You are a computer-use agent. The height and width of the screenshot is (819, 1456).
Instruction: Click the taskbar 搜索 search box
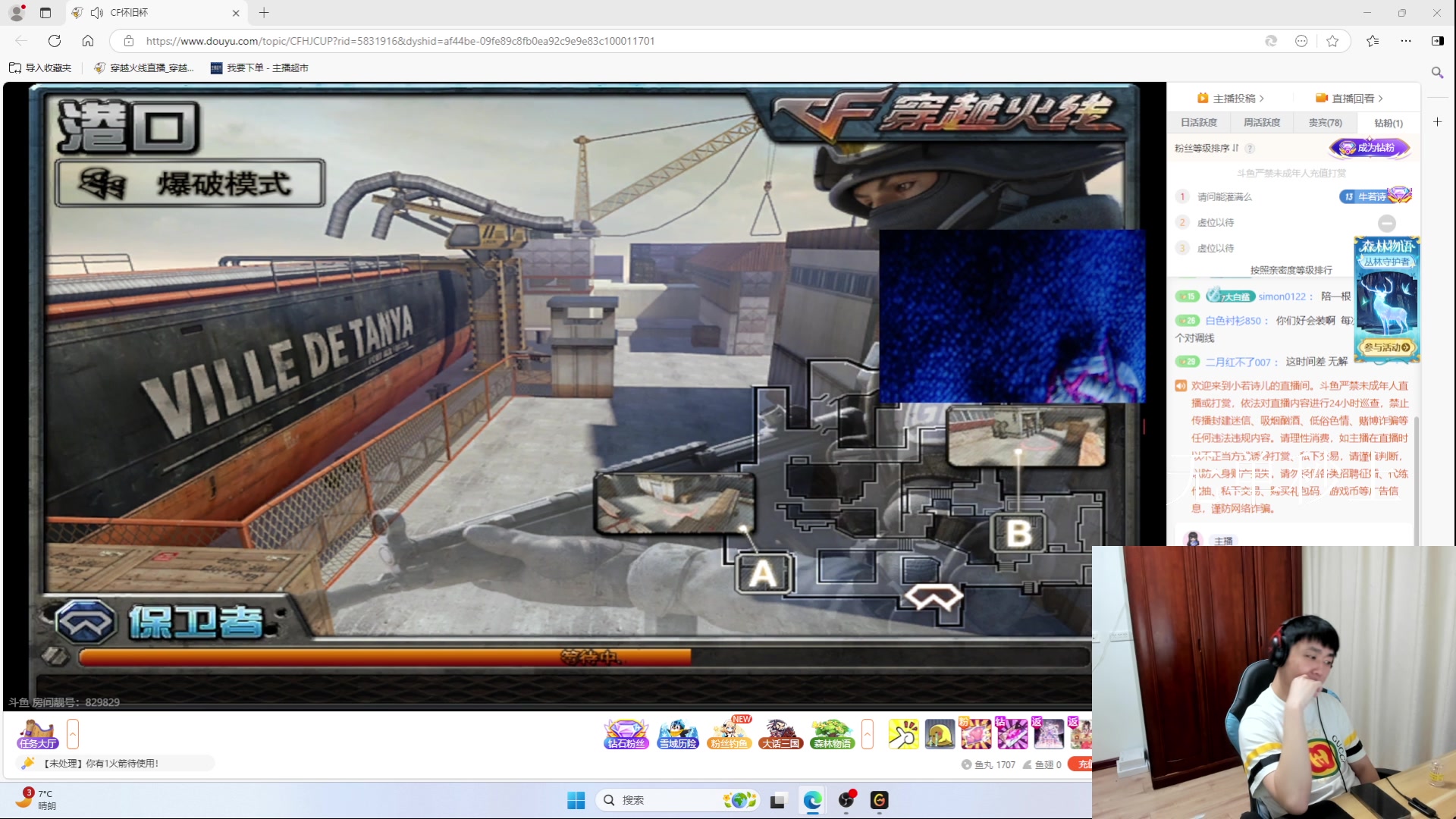tap(677, 800)
